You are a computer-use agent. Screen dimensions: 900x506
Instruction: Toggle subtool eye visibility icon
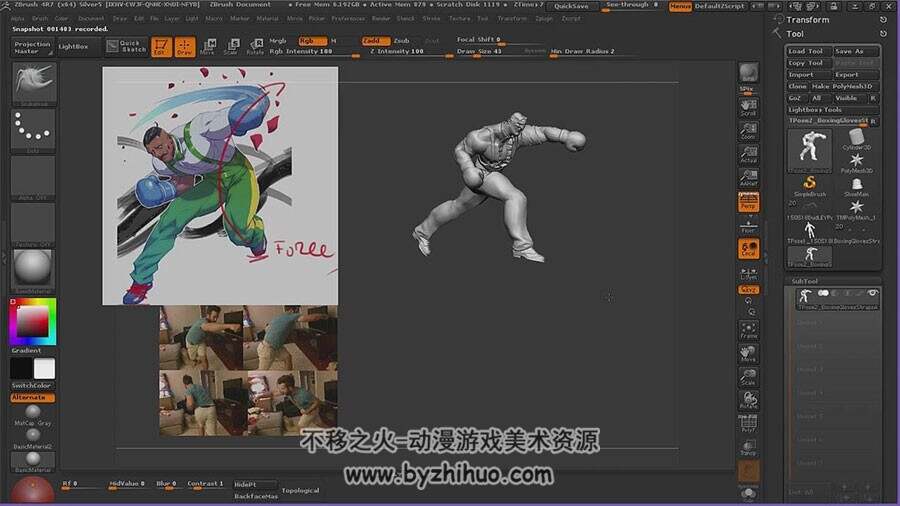[872, 293]
